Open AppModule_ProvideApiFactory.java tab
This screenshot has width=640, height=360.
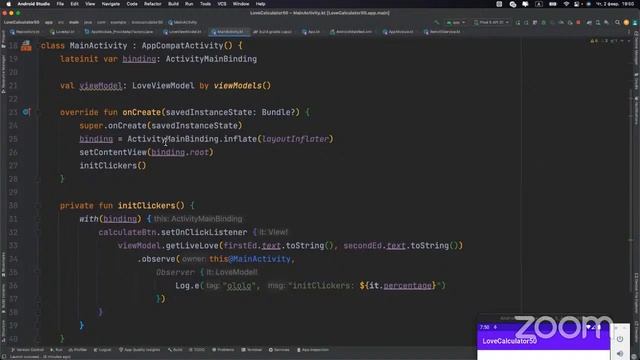click(119, 32)
